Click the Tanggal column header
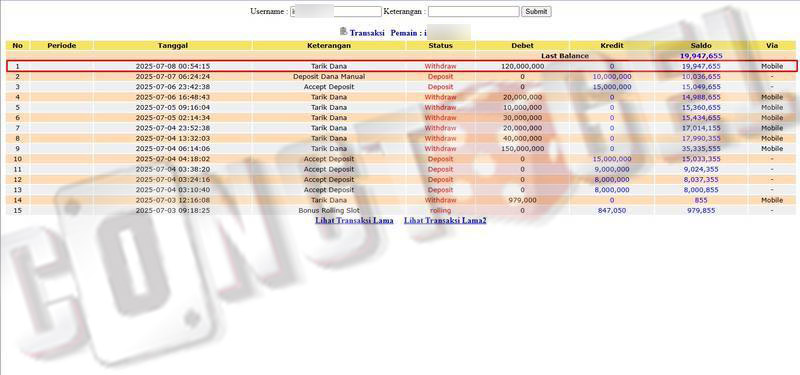 tap(173, 45)
